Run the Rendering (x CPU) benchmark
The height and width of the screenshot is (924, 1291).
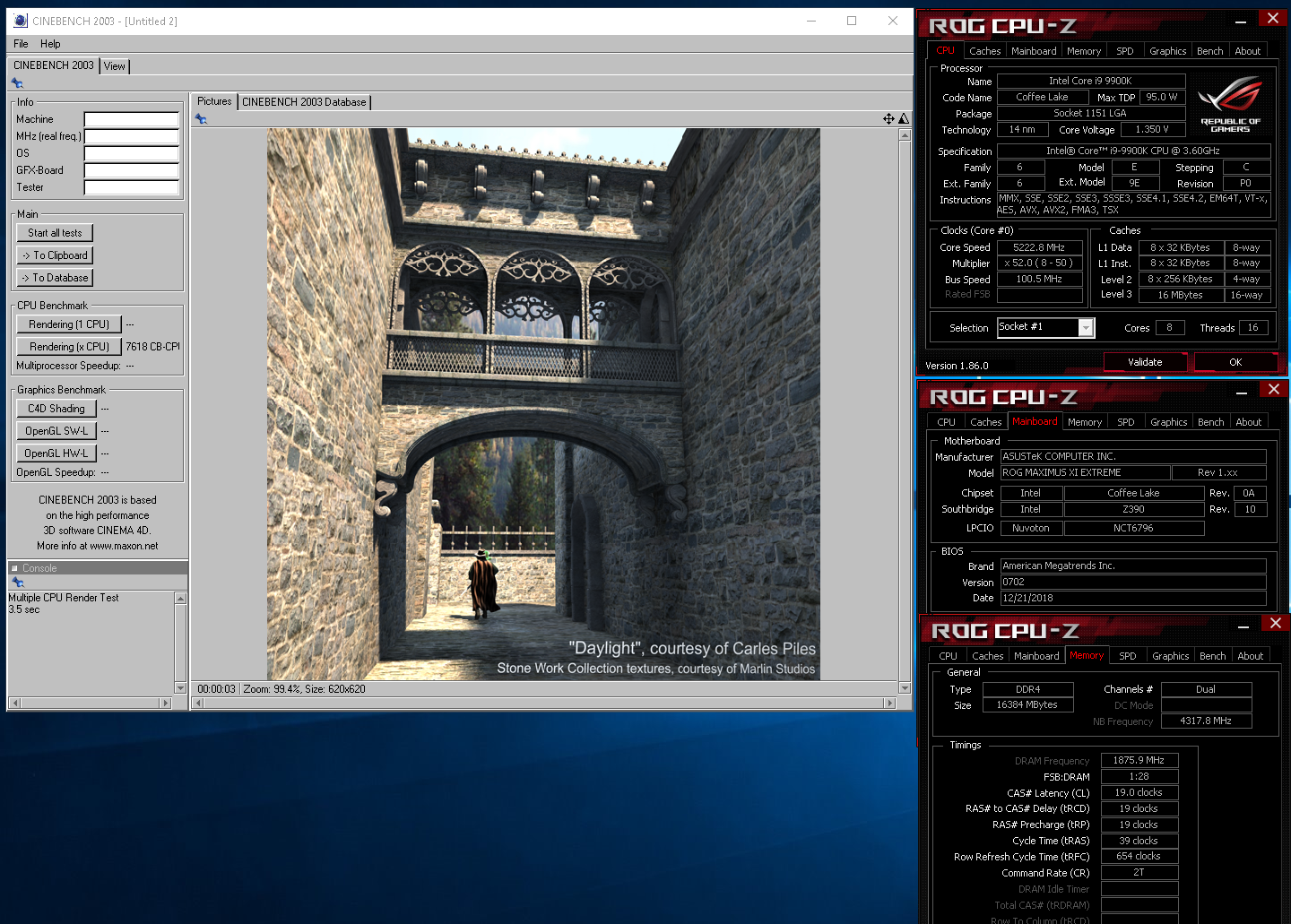point(69,347)
